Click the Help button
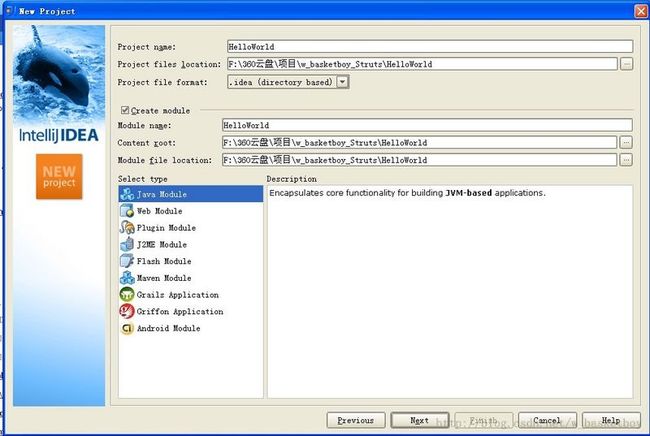 [611, 420]
